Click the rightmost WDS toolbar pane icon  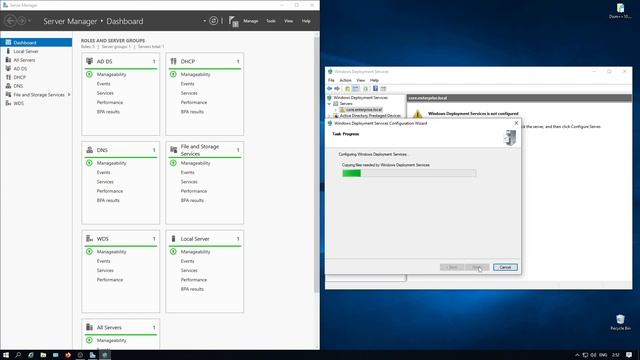[383, 89]
